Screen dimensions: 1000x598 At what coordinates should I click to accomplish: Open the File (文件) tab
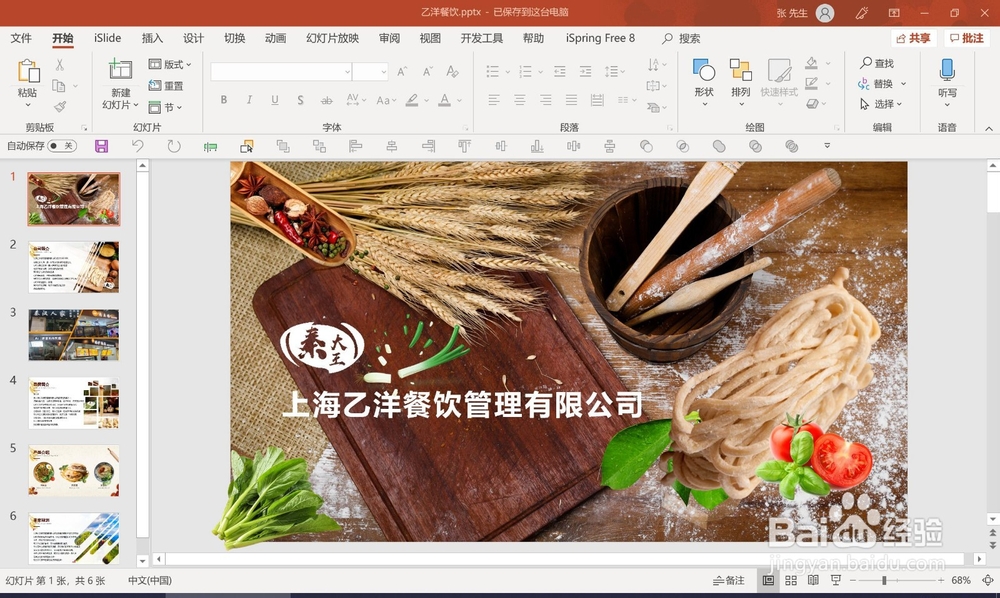(21, 38)
